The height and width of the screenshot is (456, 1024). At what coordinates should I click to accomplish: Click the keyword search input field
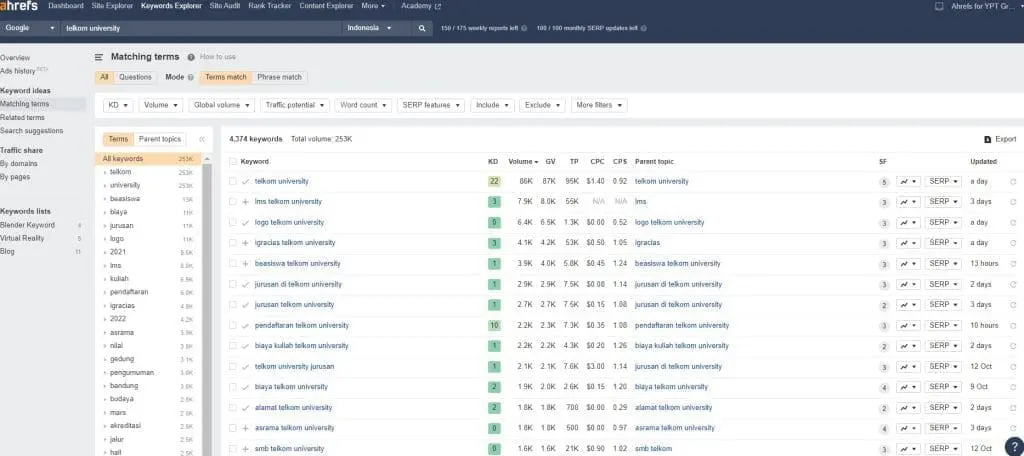click(x=201, y=28)
